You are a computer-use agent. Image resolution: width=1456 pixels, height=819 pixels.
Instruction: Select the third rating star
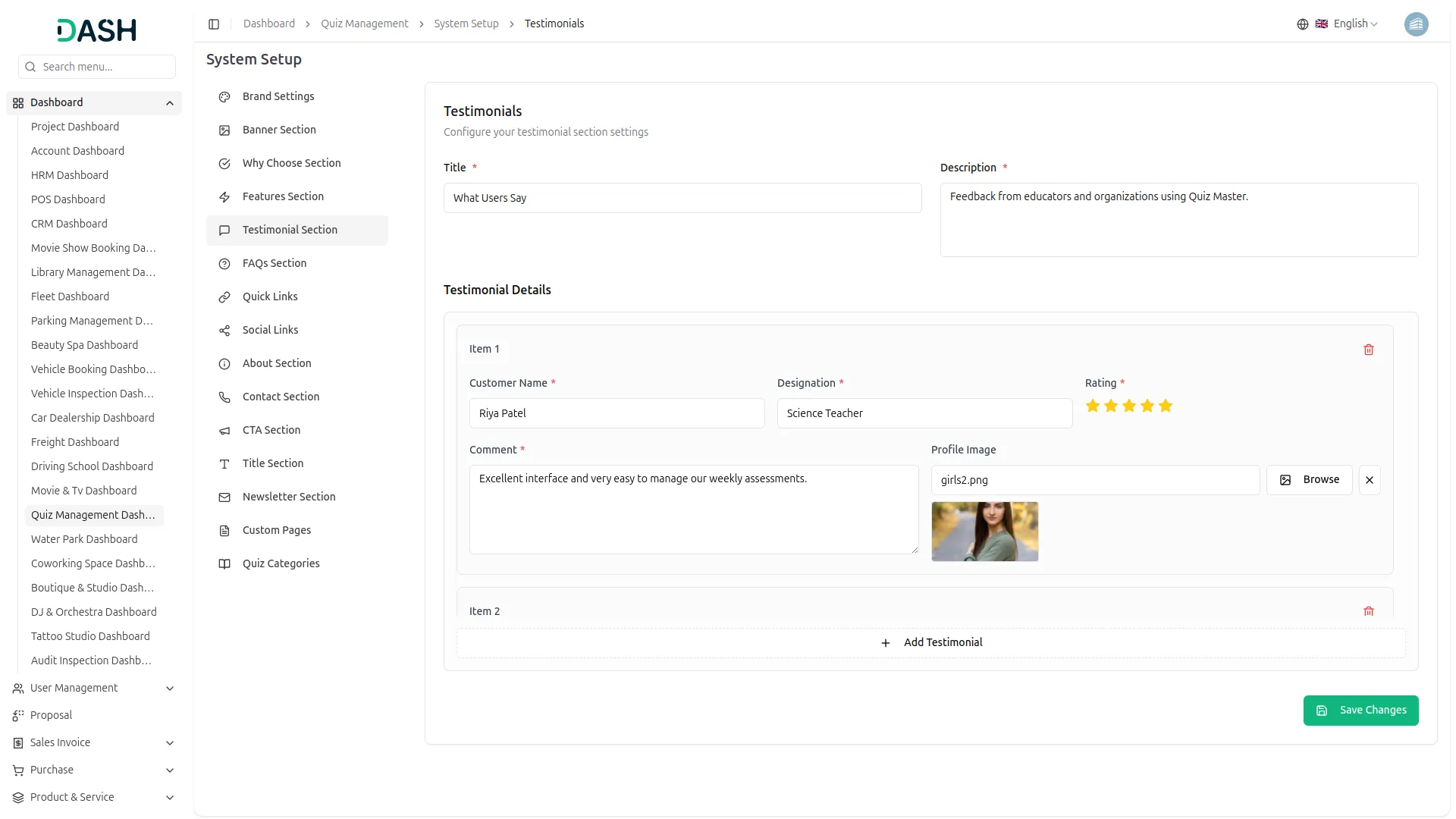coord(1129,406)
